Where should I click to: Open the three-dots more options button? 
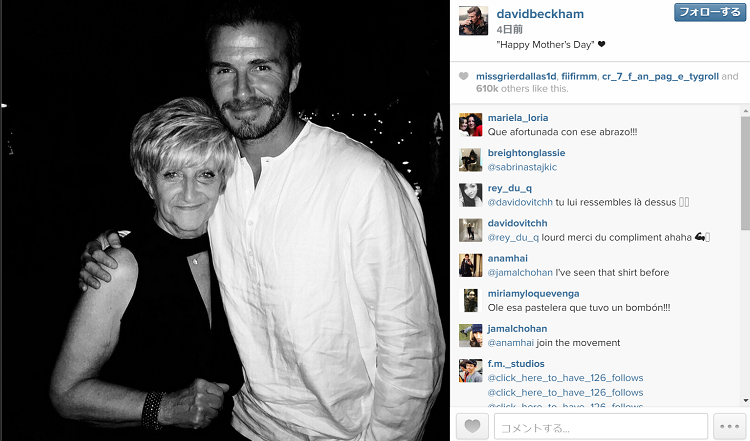click(x=729, y=427)
